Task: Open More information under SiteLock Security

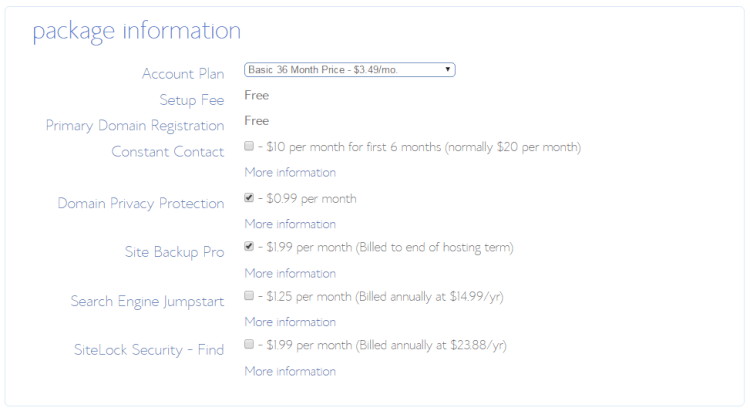Action: pyautogui.click(x=290, y=371)
